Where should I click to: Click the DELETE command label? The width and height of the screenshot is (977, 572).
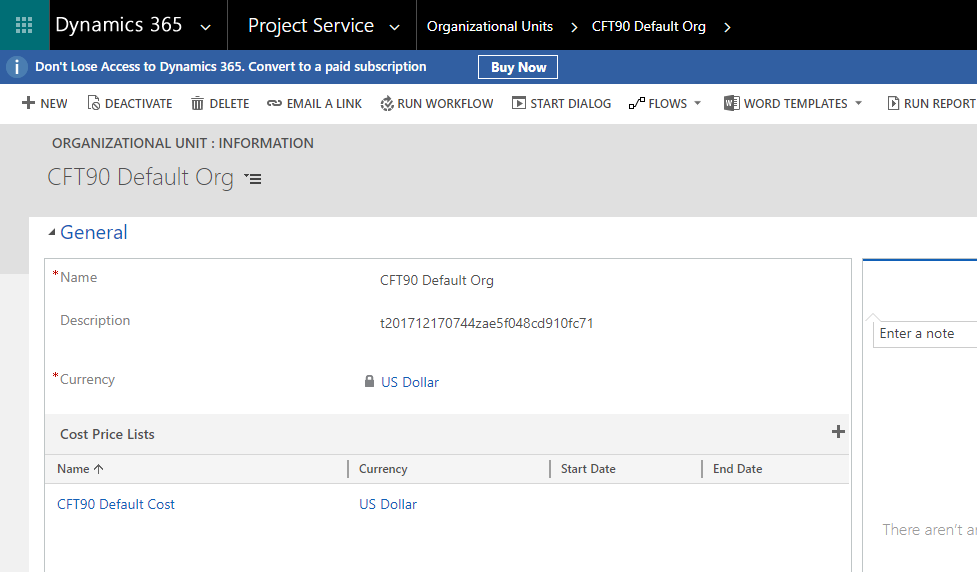point(229,104)
